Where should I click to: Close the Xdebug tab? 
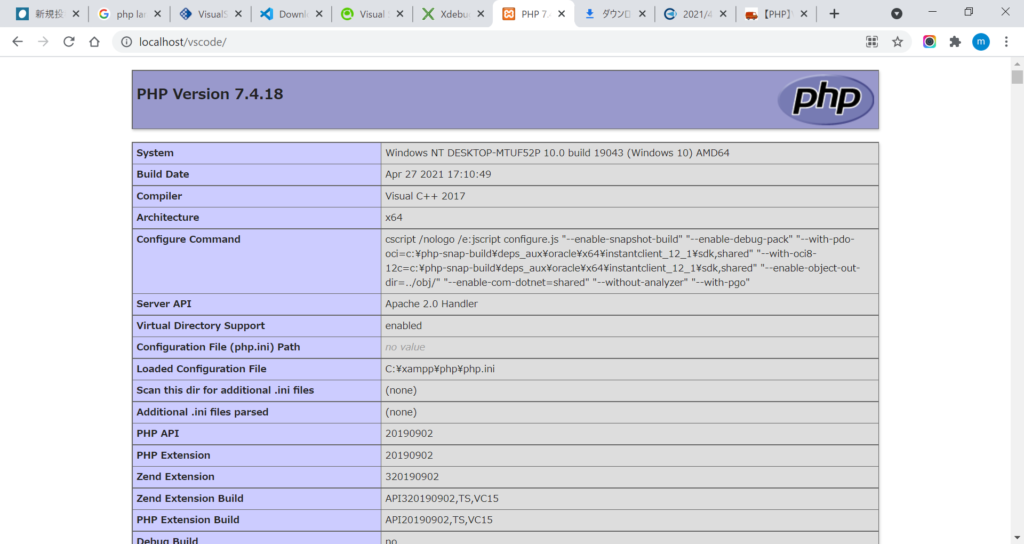pos(481,14)
